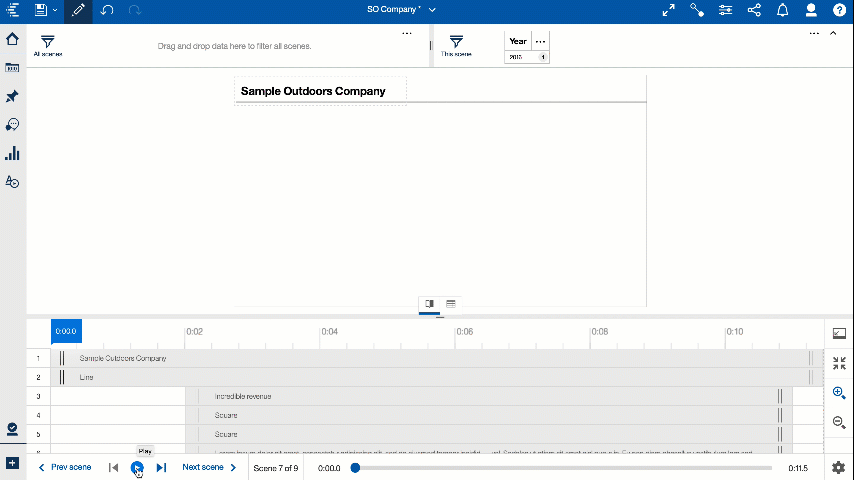854x480 pixels.
Task: Undo the last action
Action: pos(107,10)
